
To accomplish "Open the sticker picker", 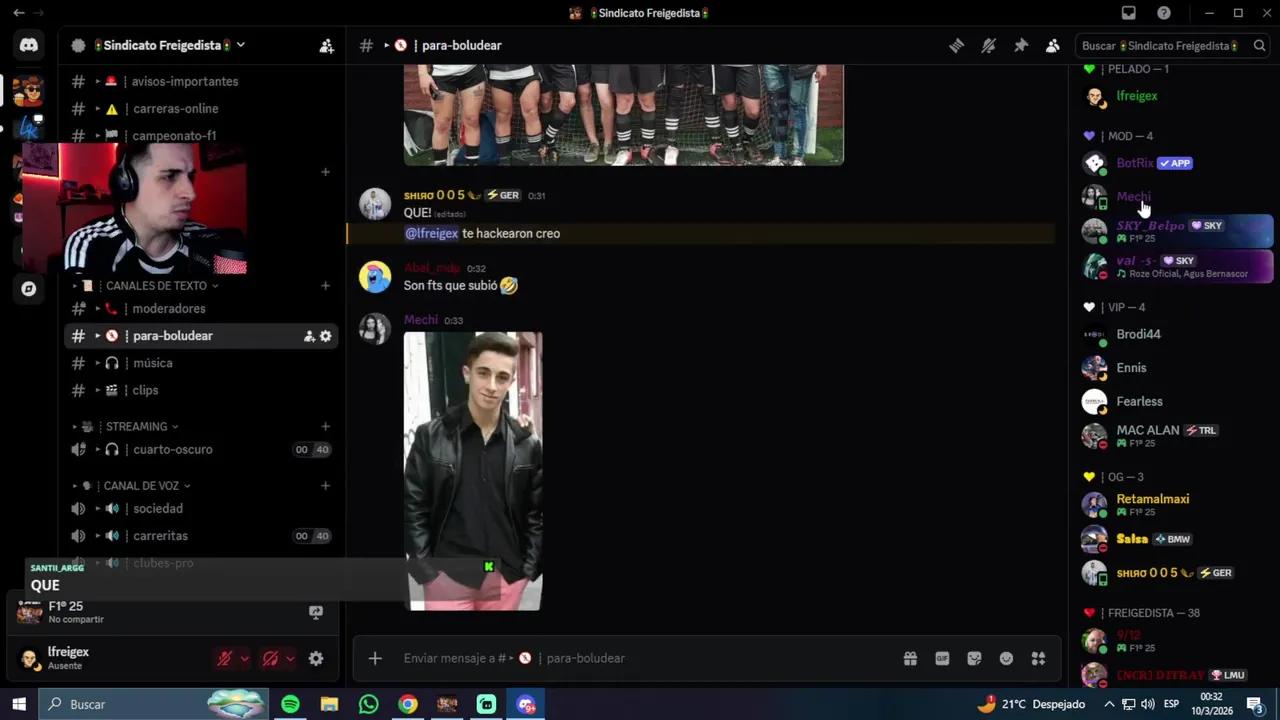I will pyautogui.click(x=974, y=658).
